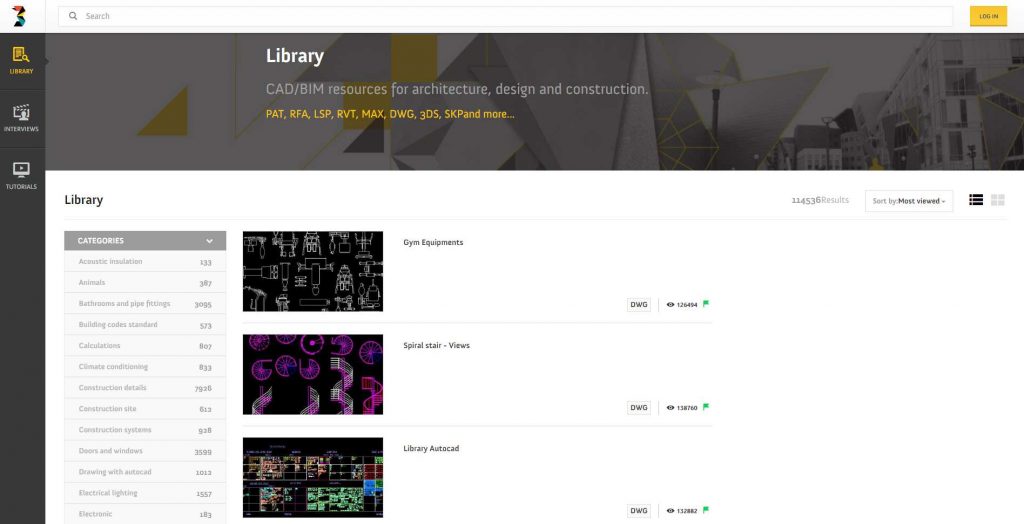The width and height of the screenshot is (1024, 524).
Task: Select Building codes standard category
Action: [x=145, y=325]
